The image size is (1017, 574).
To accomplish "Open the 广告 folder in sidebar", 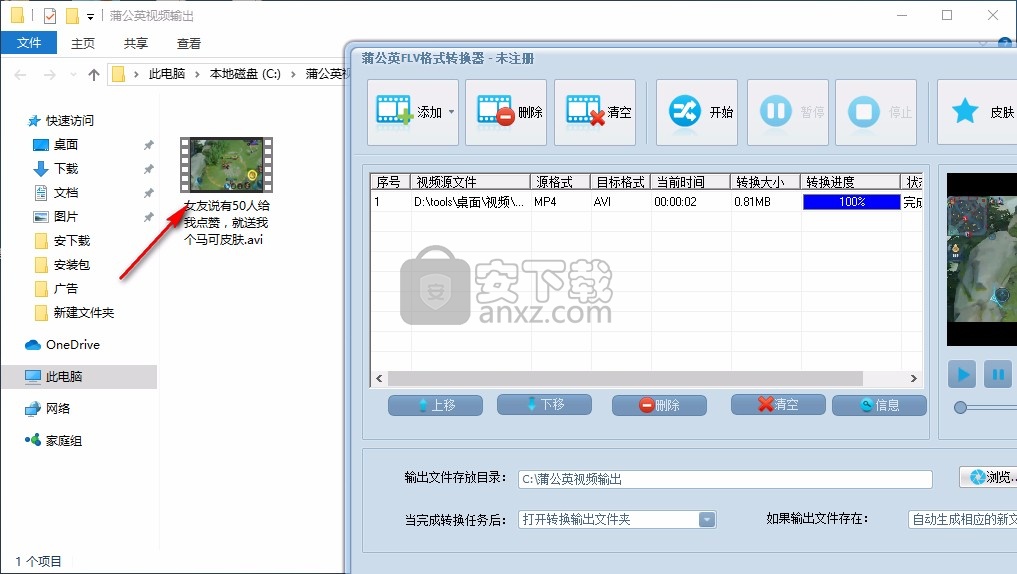I will [x=66, y=289].
